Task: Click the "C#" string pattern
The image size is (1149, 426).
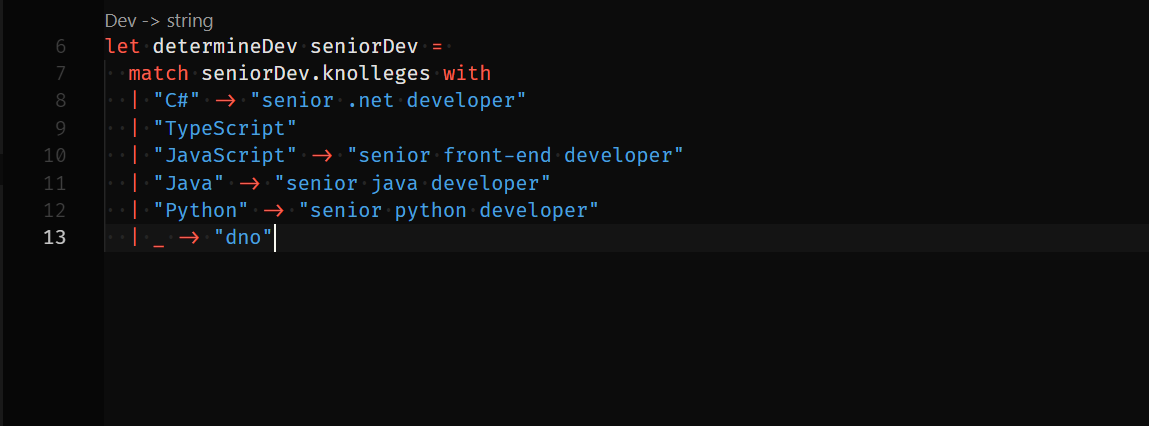Action: [x=177, y=100]
